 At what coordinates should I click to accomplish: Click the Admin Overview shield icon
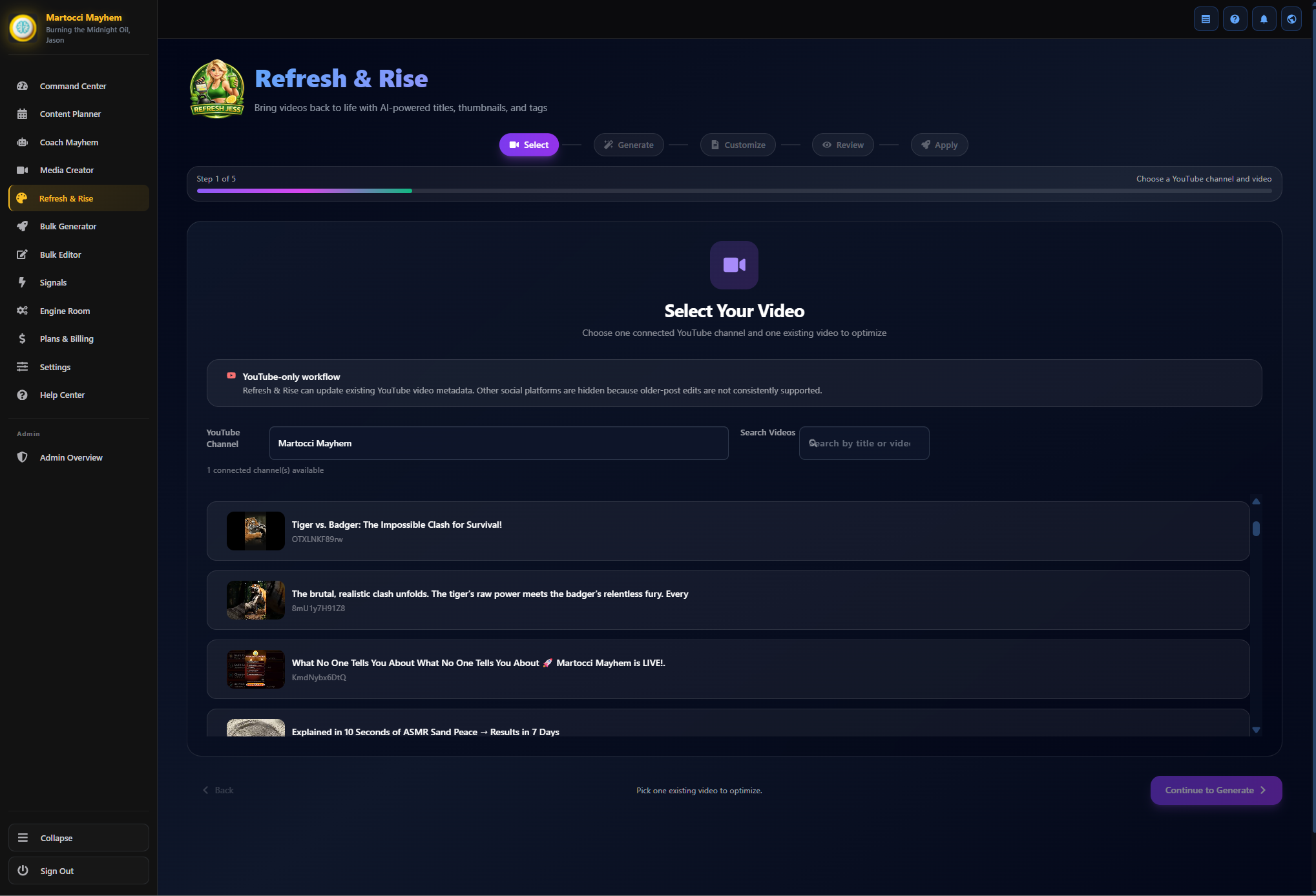point(22,457)
